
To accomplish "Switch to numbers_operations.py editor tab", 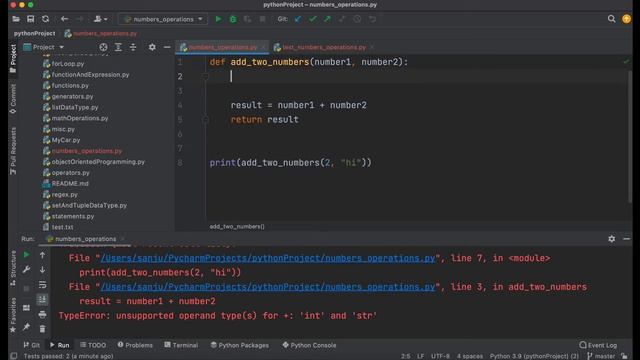I will (222, 47).
